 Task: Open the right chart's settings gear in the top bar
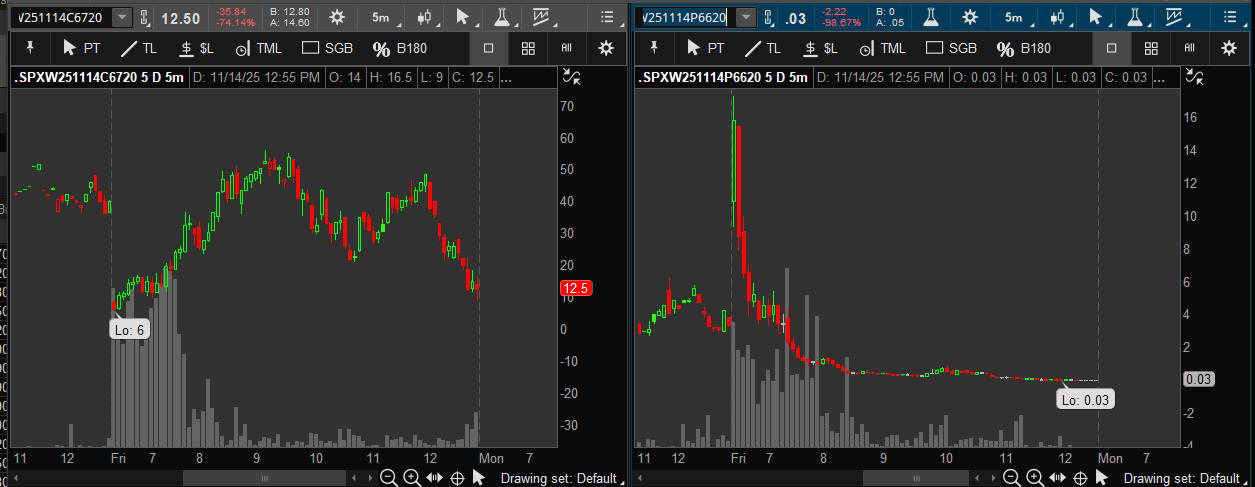click(970, 17)
